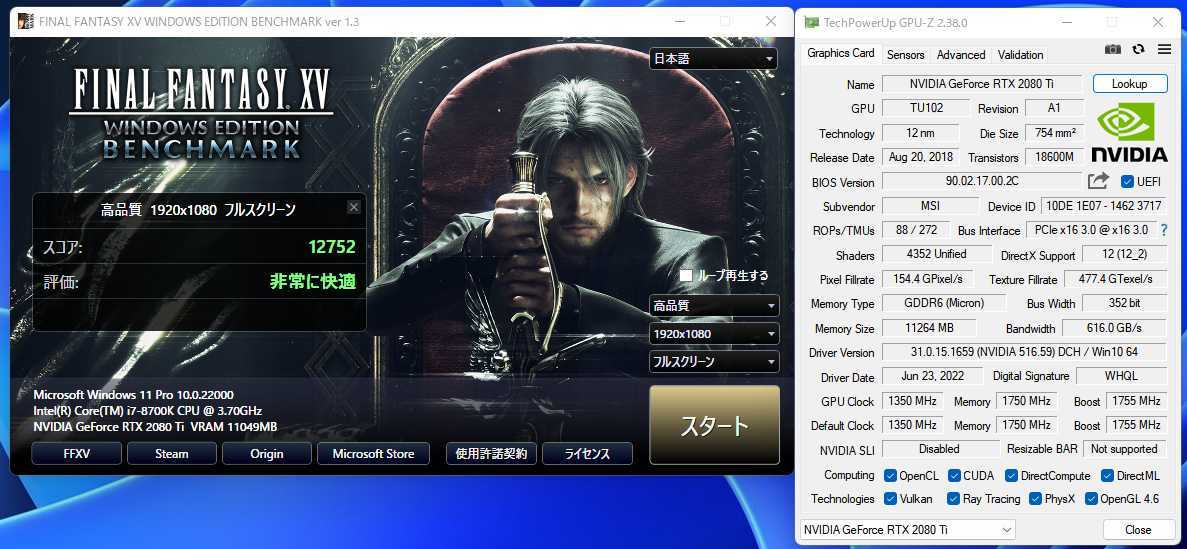Image resolution: width=1187 pixels, height=549 pixels.
Task: Toggle the Ray Tracing checkbox
Action: (955, 498)
